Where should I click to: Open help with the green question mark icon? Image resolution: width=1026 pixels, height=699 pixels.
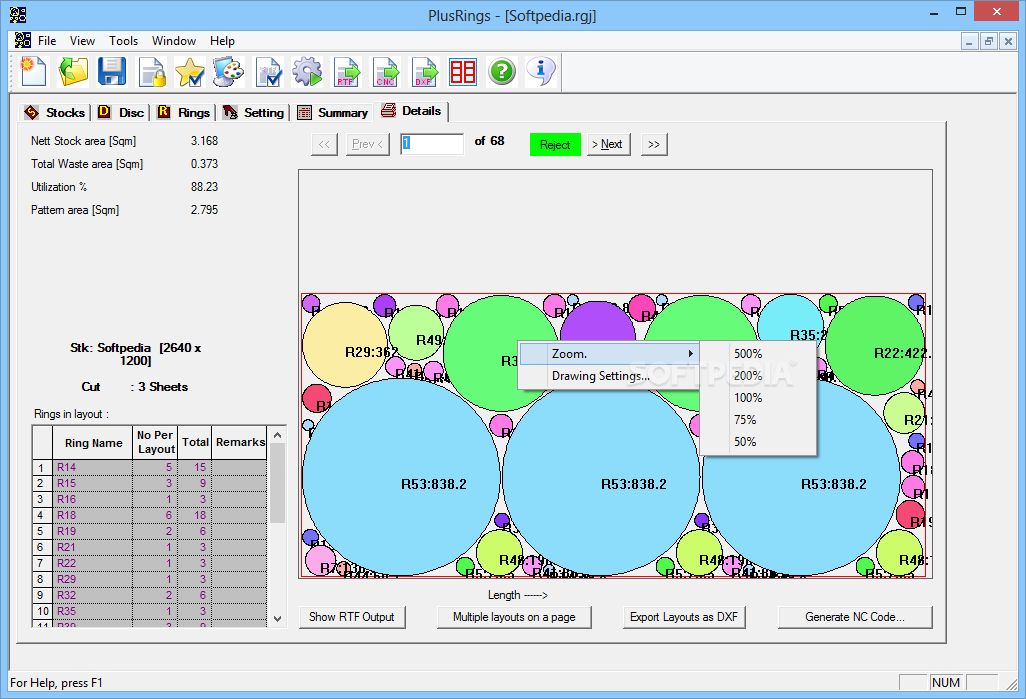(502, 71)
